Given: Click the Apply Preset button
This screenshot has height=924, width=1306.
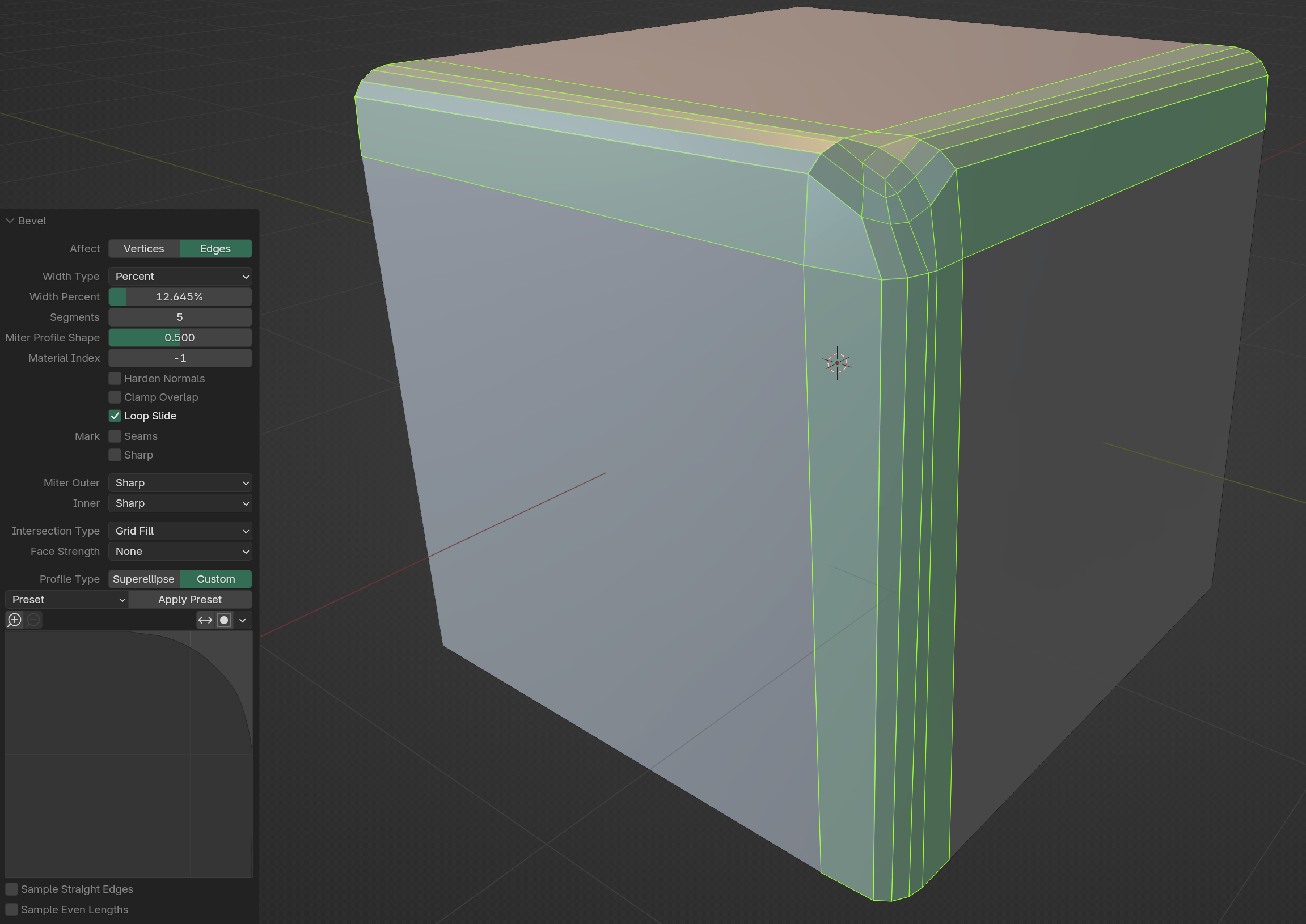Looking at the screenshot, I should pyautogui.click(x=190, y=599).
